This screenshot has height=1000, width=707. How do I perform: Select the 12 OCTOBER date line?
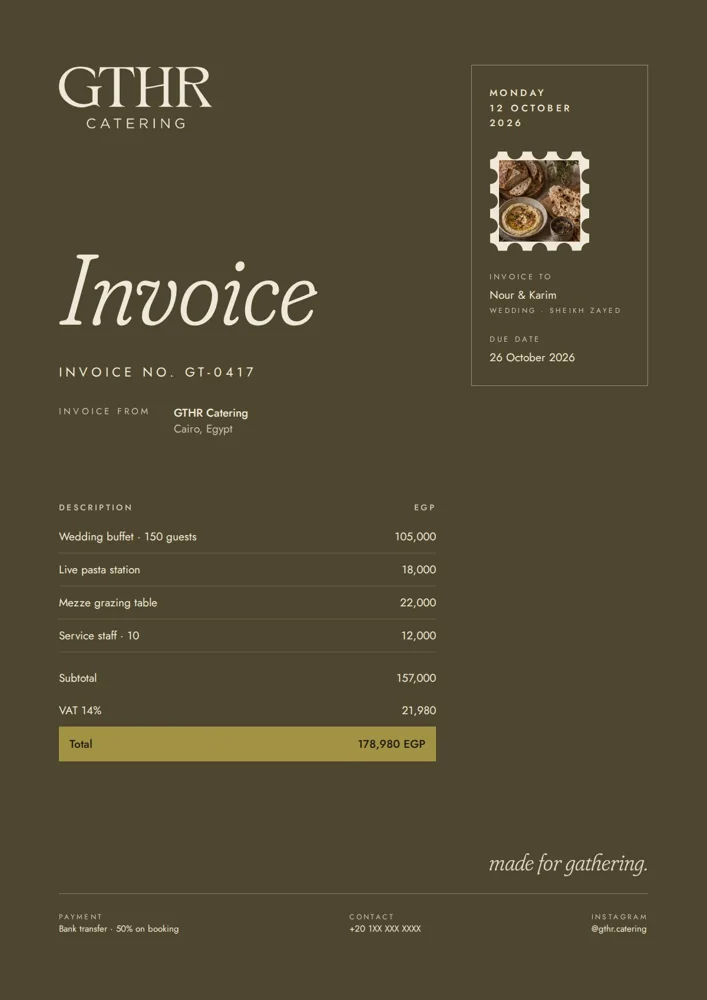click(x=530, y=108)
